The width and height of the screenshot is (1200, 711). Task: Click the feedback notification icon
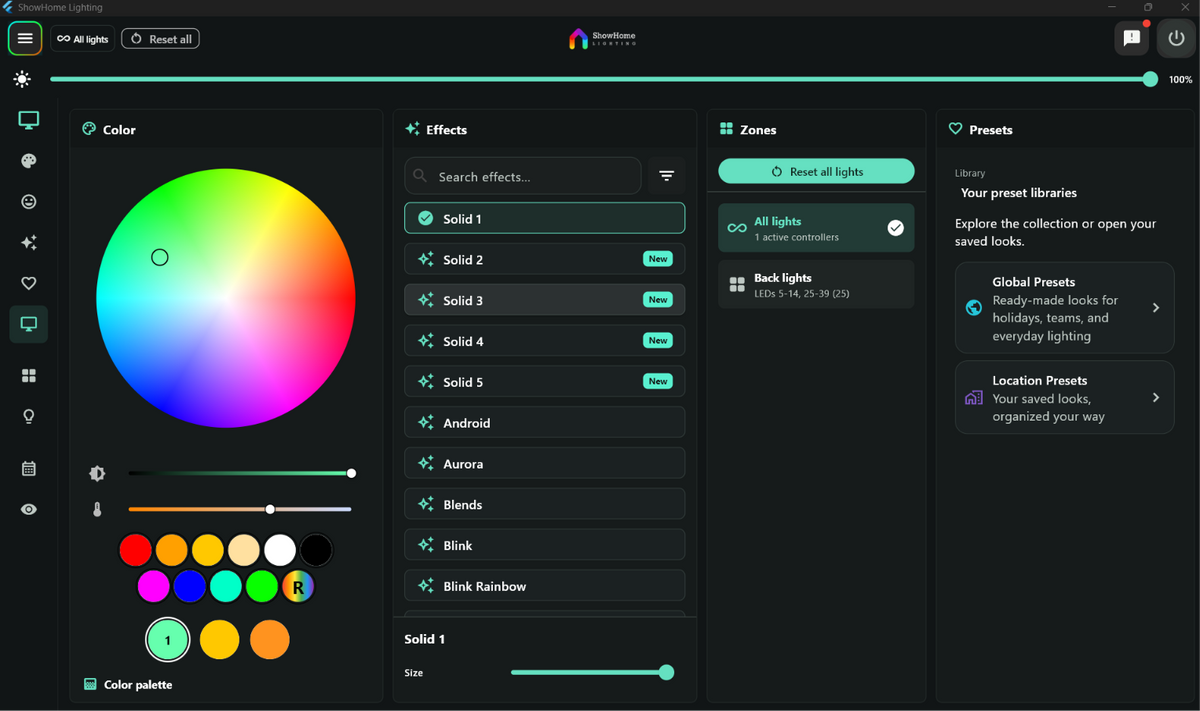pyautogui.click(x=1132, y=39)
